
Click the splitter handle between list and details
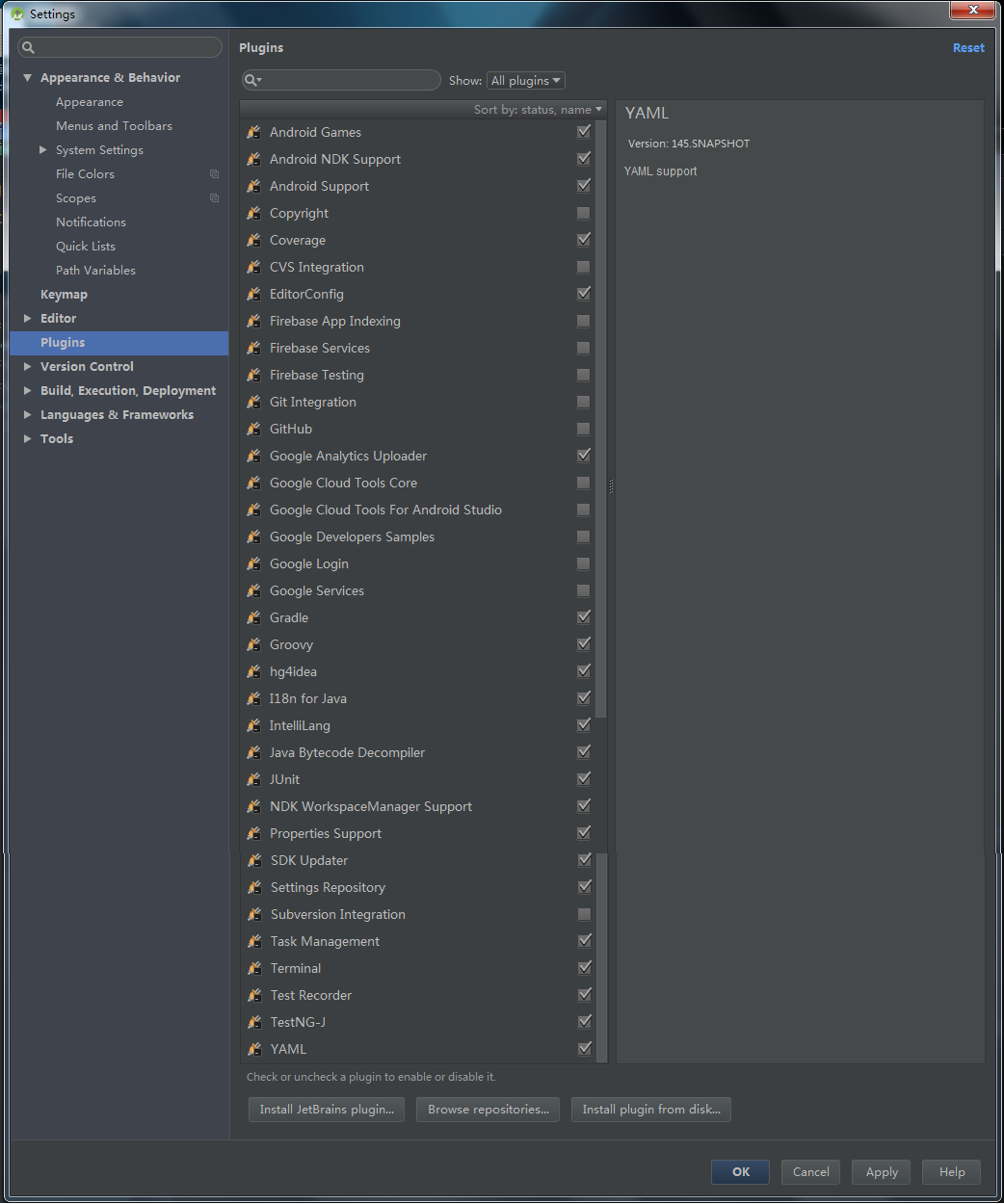tap(611, 486)
